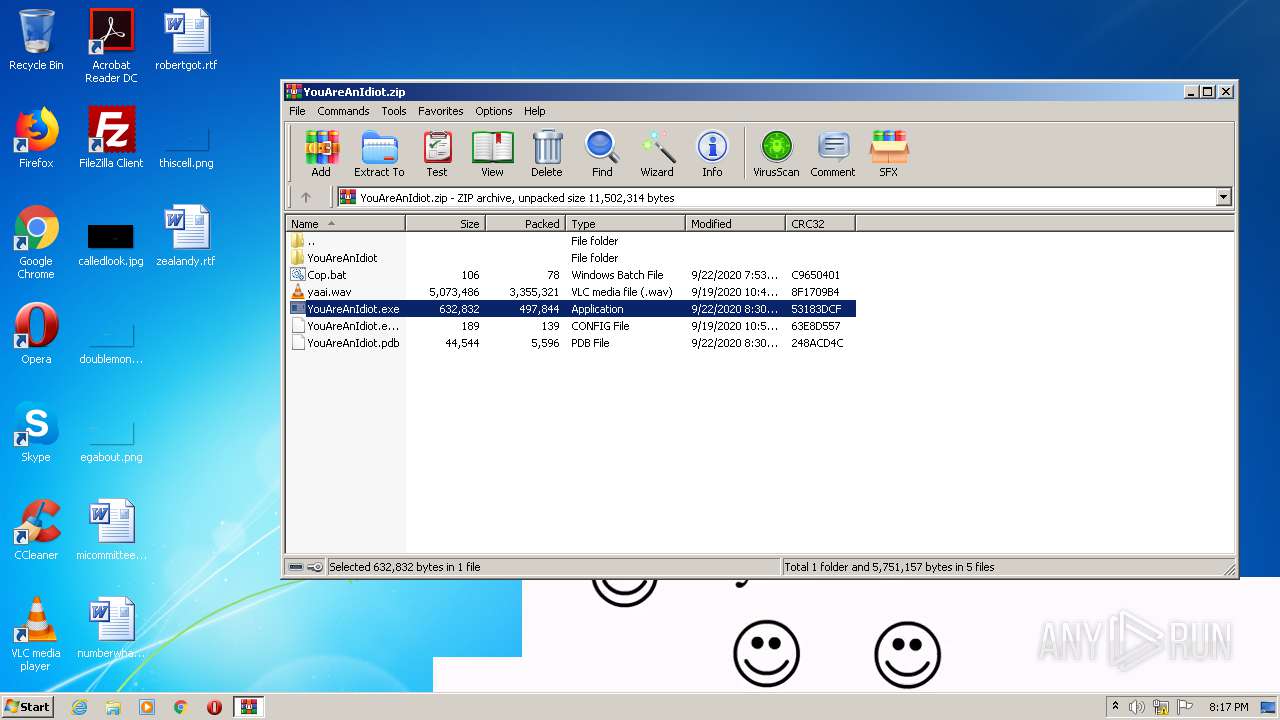
Task: Click the View toolbar icon
Action: pyautogui.click(x=492, y=154)
